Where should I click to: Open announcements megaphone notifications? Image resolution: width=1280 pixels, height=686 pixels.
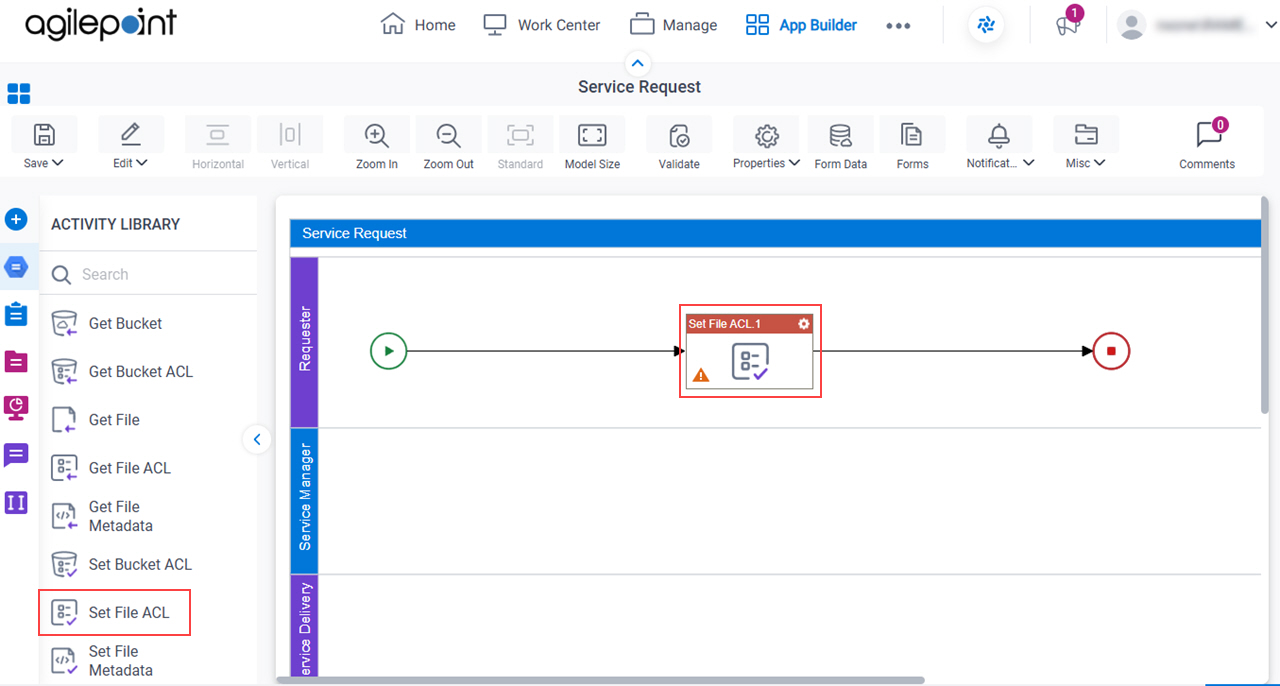pyautogui.click(x=1068, y=25)
